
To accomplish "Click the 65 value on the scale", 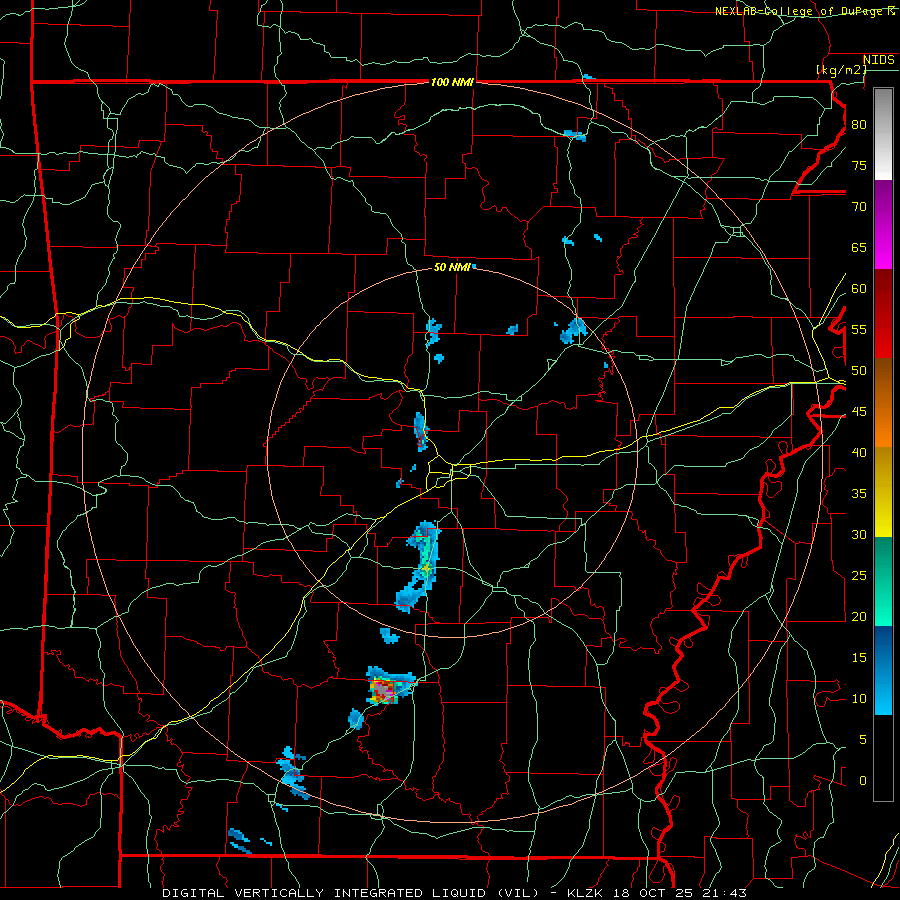I will [x=859, y=247].
